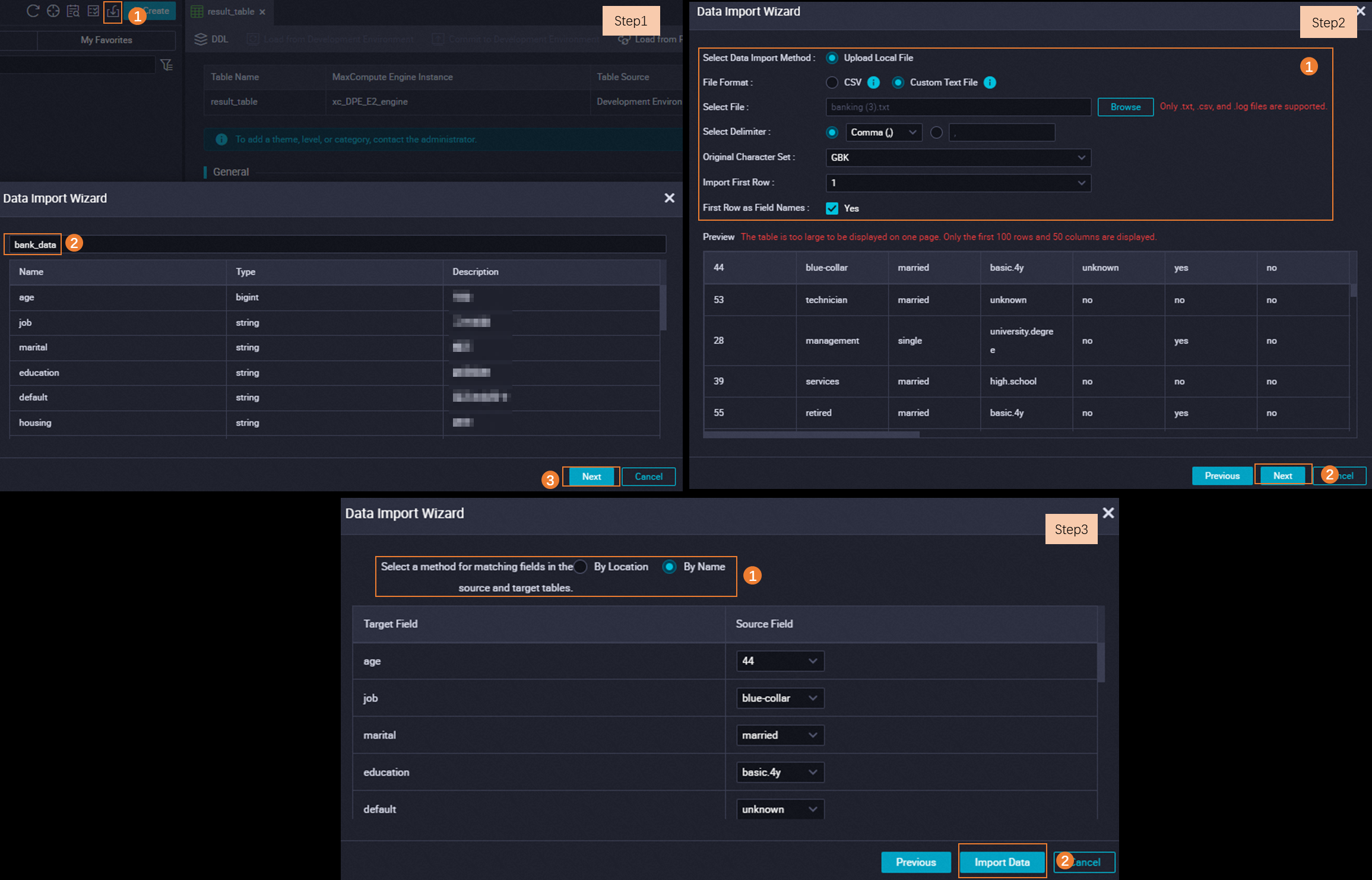Image resolution: width=1372 pixels, height=880 pixels.
Task: Open the Comma delimiter dropdown
Action: 883,132
